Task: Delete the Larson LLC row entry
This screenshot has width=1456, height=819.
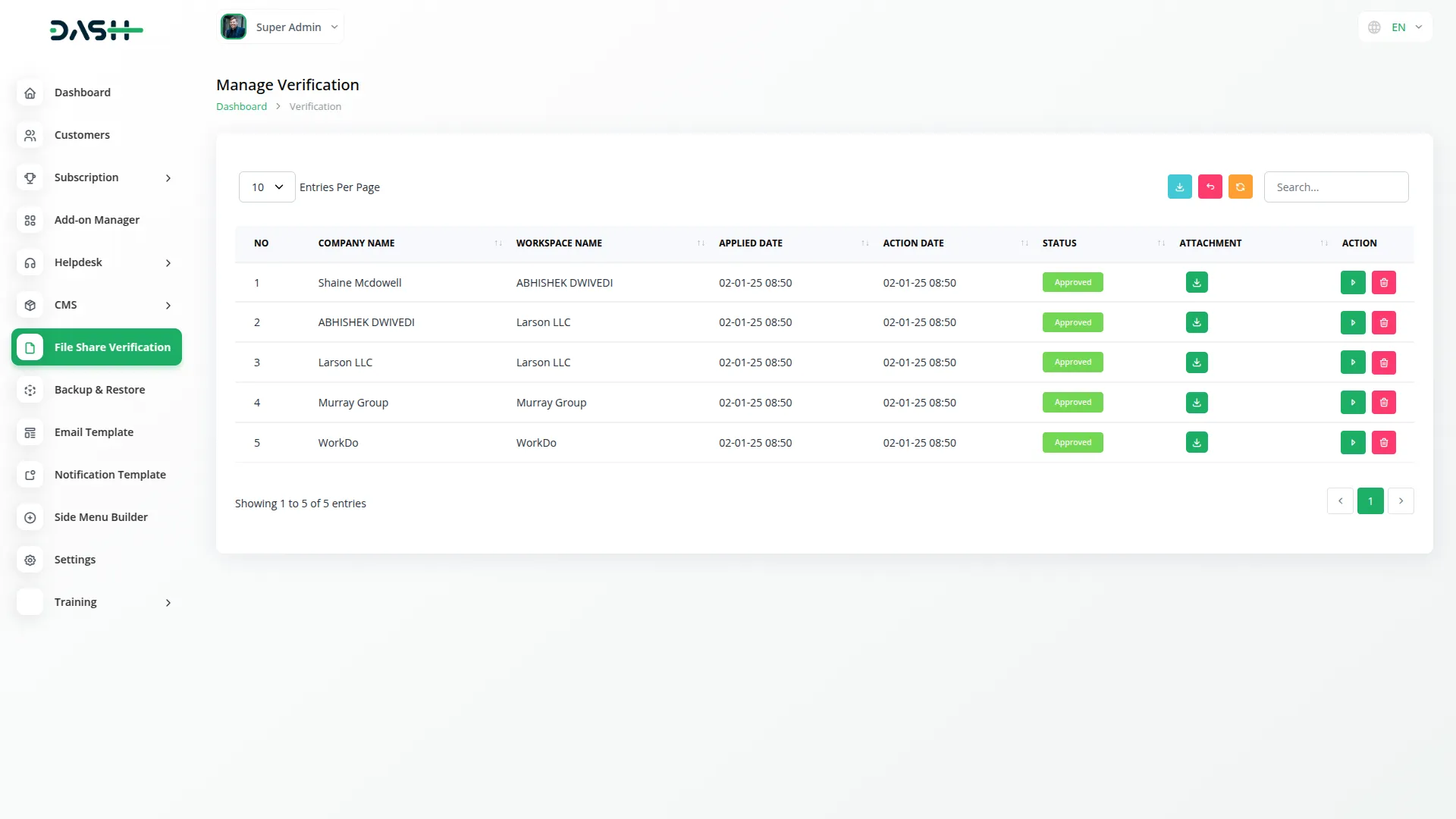Action: [x=1384, y=362]
